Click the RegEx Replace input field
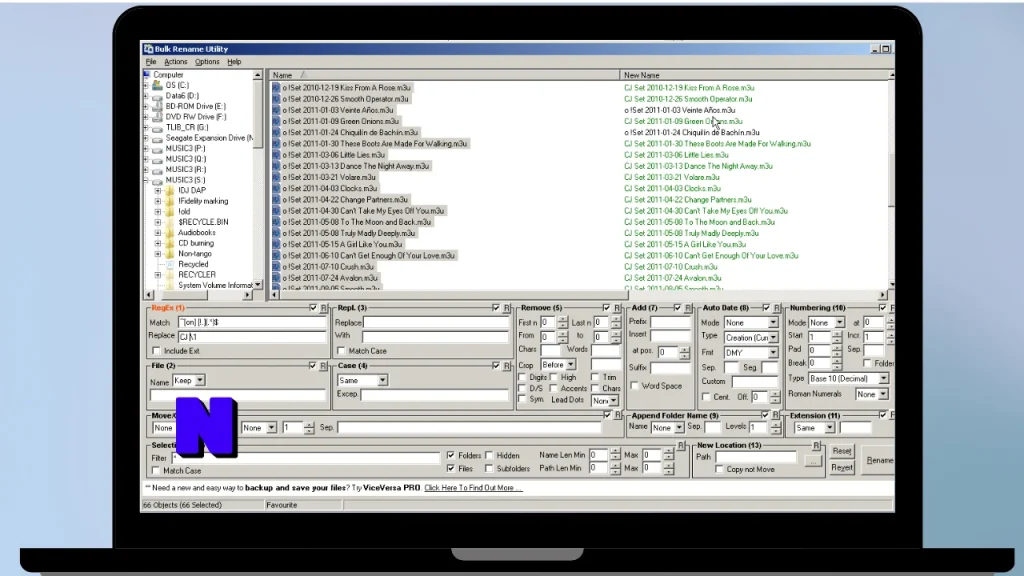Screen dimensions: 1024x576 click(252, 336)
